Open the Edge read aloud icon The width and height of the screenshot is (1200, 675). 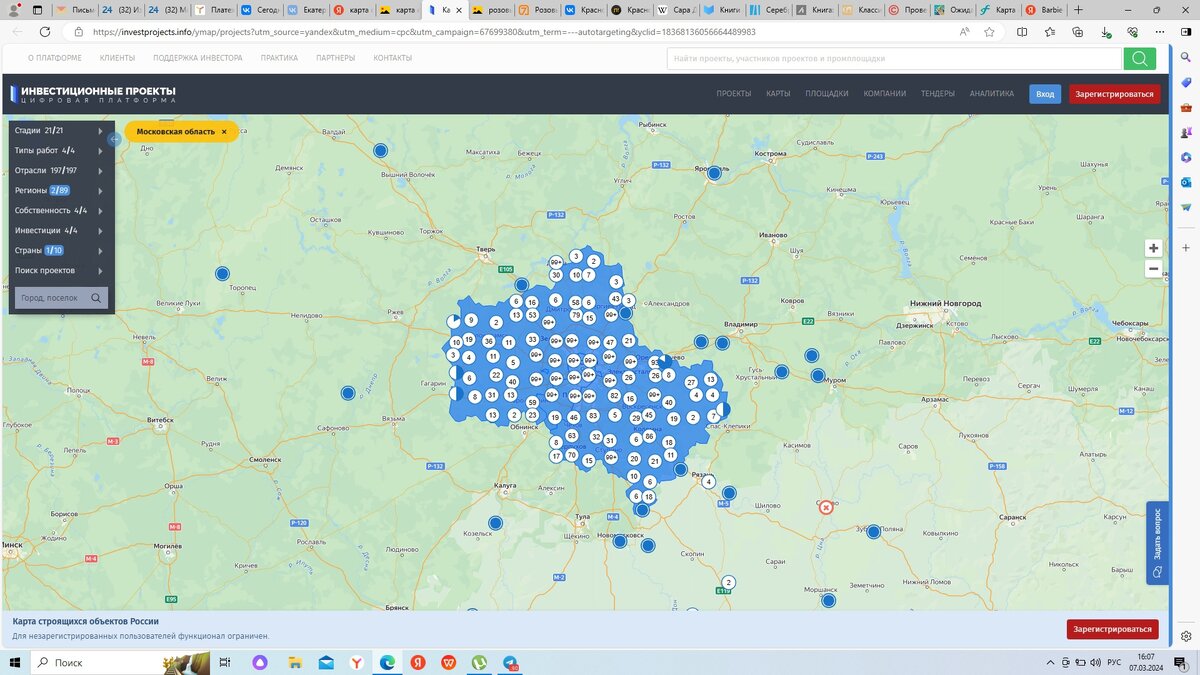point(964,31)
